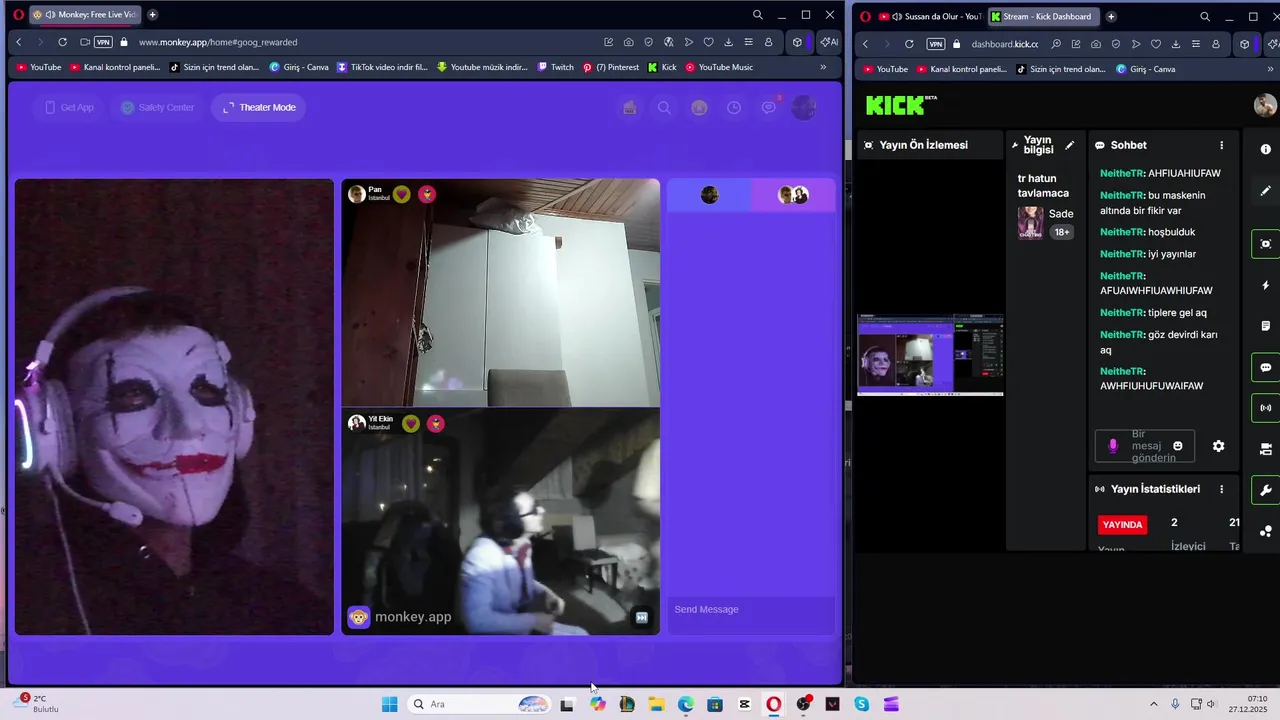The image size is (1280, 720).
Task: Report Pan using the police badge icon
Action: 427,194
